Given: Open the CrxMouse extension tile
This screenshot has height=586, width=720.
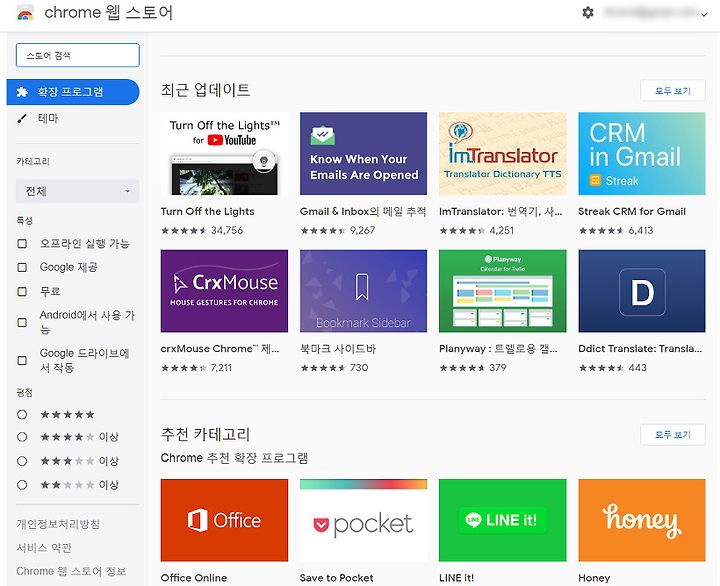Looking at the screenshot, I should coord(224,291).
